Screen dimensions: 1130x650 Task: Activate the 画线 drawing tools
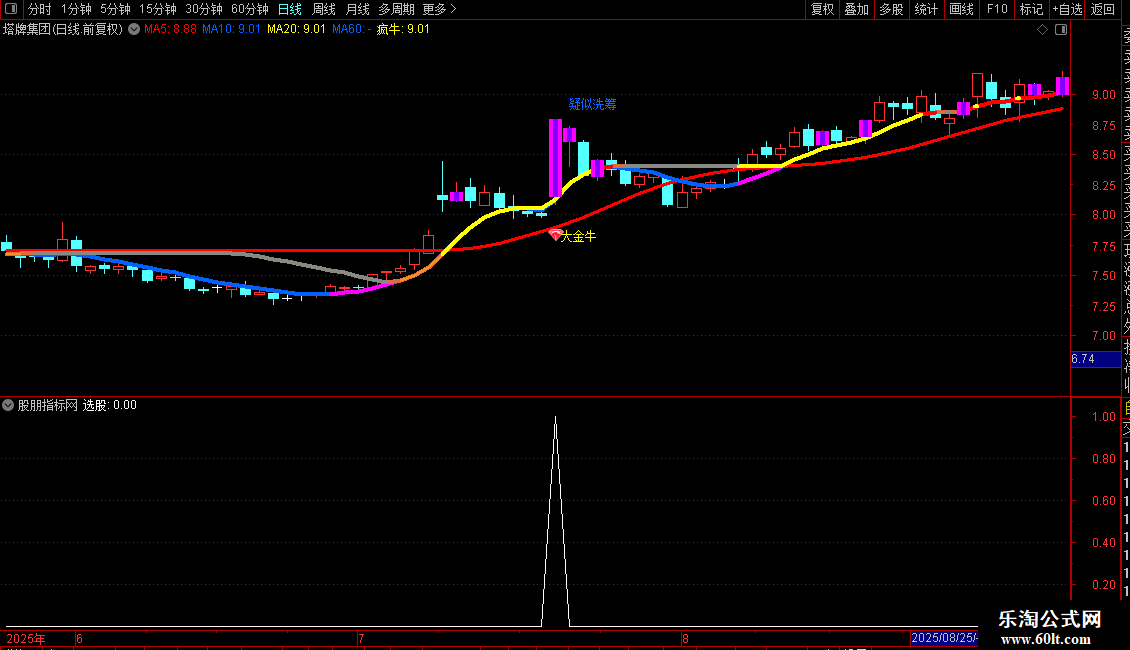point(961,9)
